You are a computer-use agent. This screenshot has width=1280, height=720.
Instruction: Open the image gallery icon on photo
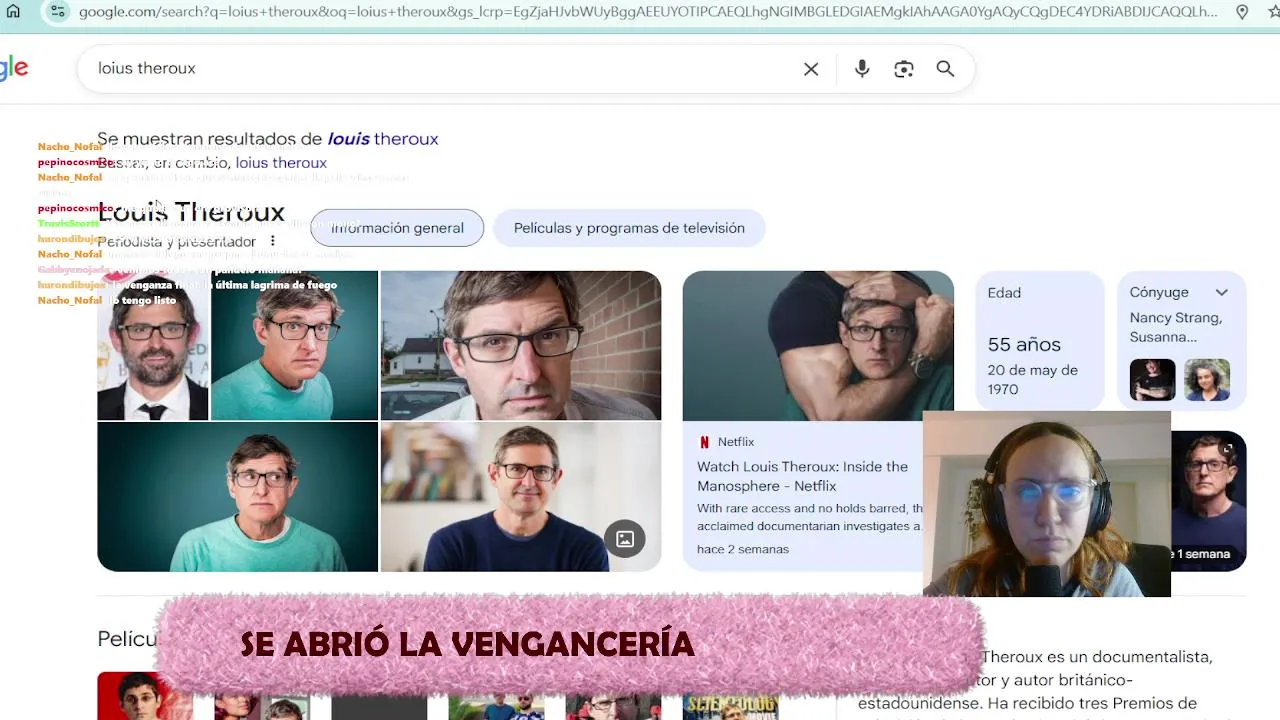(625, 539)
